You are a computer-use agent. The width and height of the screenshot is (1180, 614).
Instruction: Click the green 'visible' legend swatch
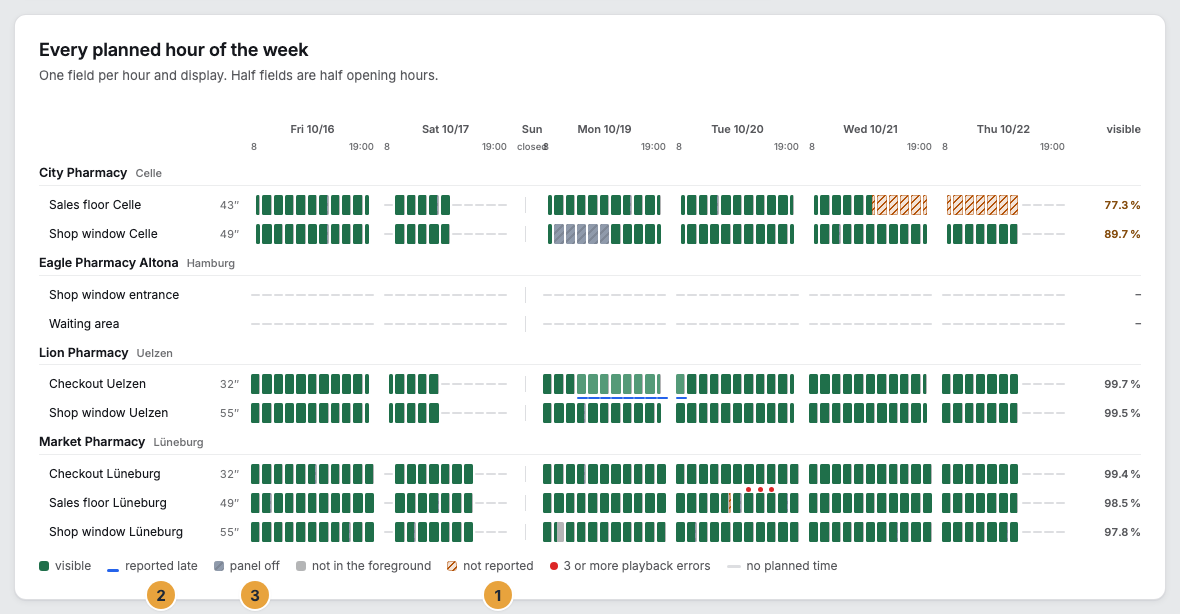tap(44, 566)
